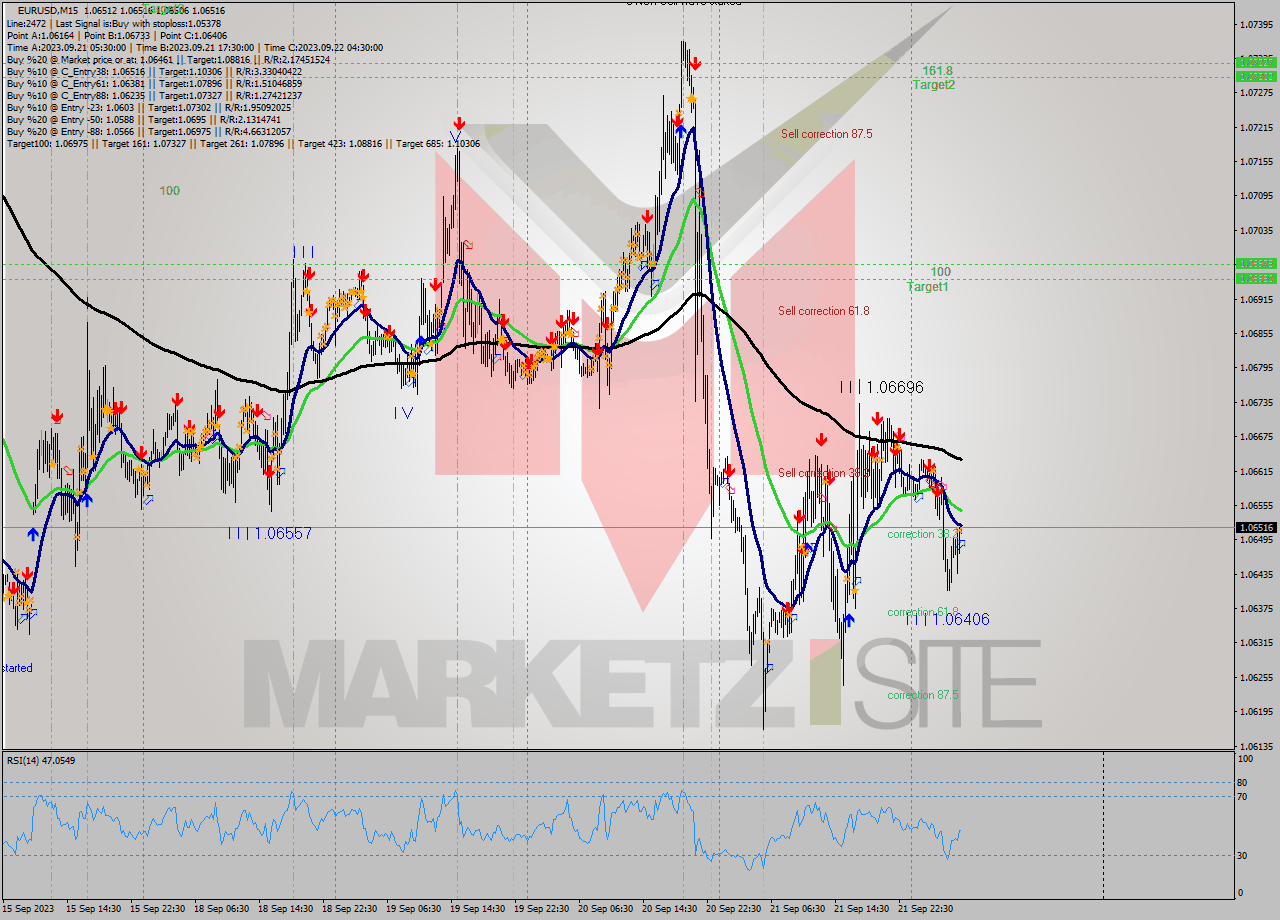Screen dimensions: 1280x920
Task: Click price axis value 1.07215
Action: click(x=1256, y=127)
